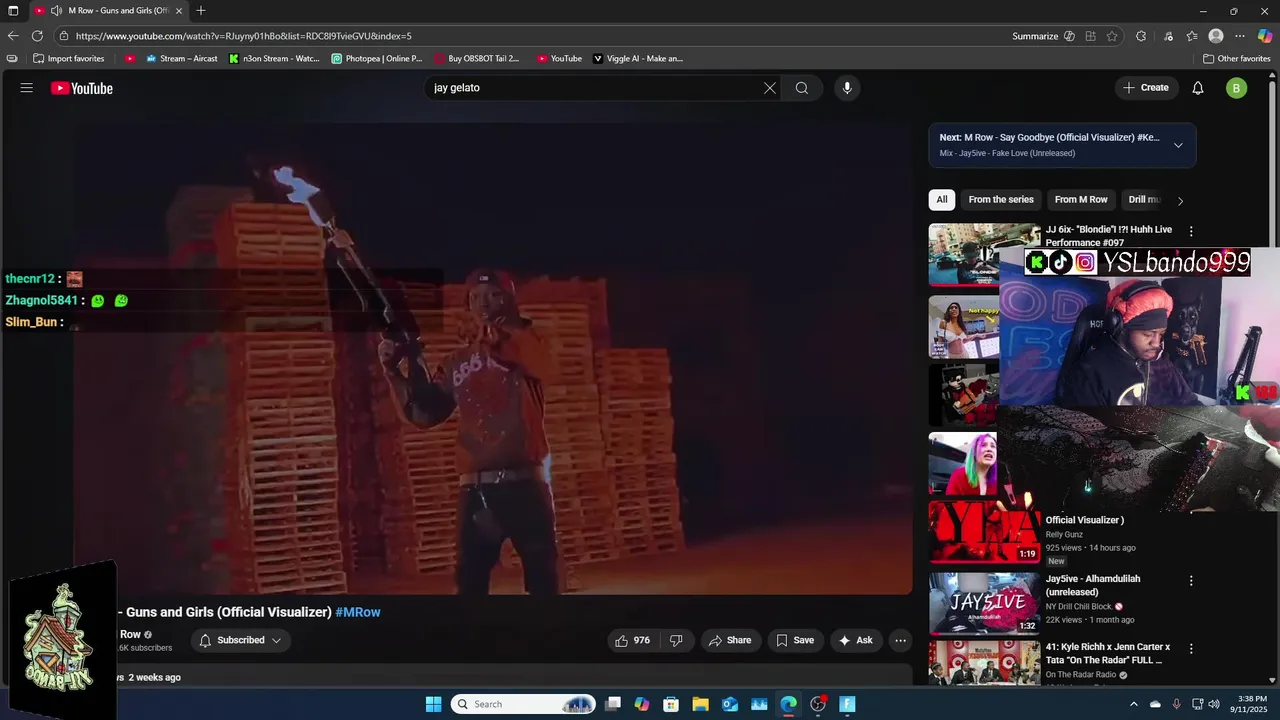Click the taskbar Search box
This screenshot has height=720, width=1280.
coord(523,704)
